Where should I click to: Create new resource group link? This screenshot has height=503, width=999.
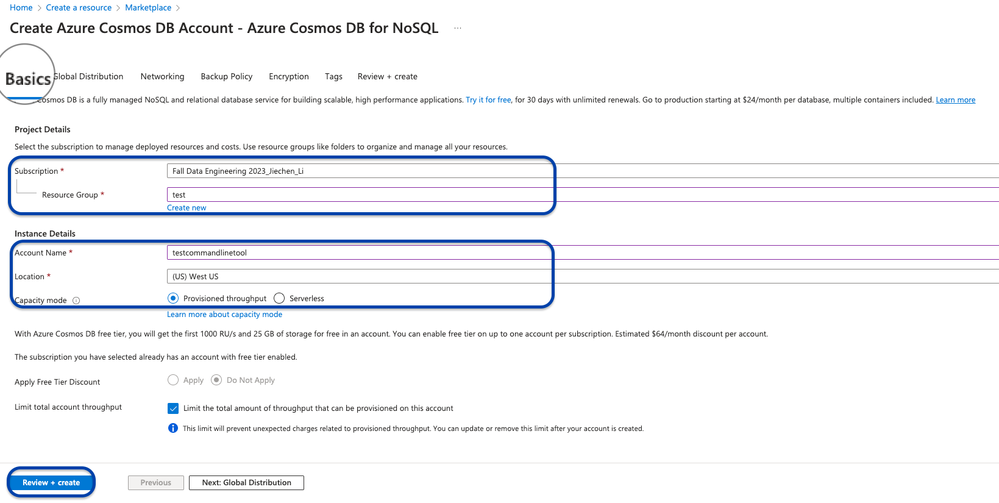187,208
